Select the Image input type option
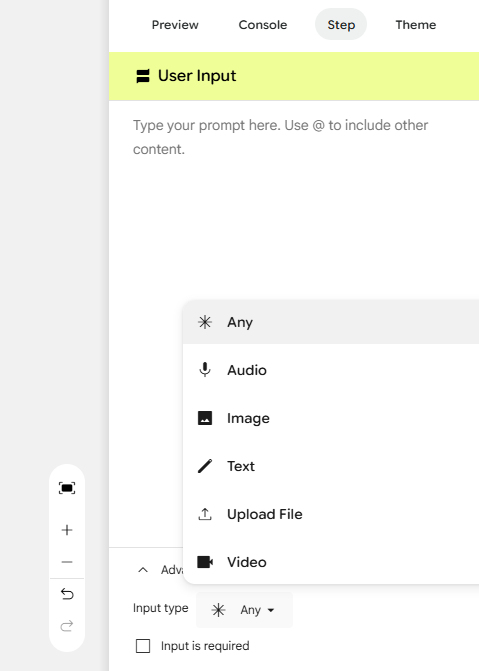The width and height of the screenshot is (479, 671). pos(331,418)
